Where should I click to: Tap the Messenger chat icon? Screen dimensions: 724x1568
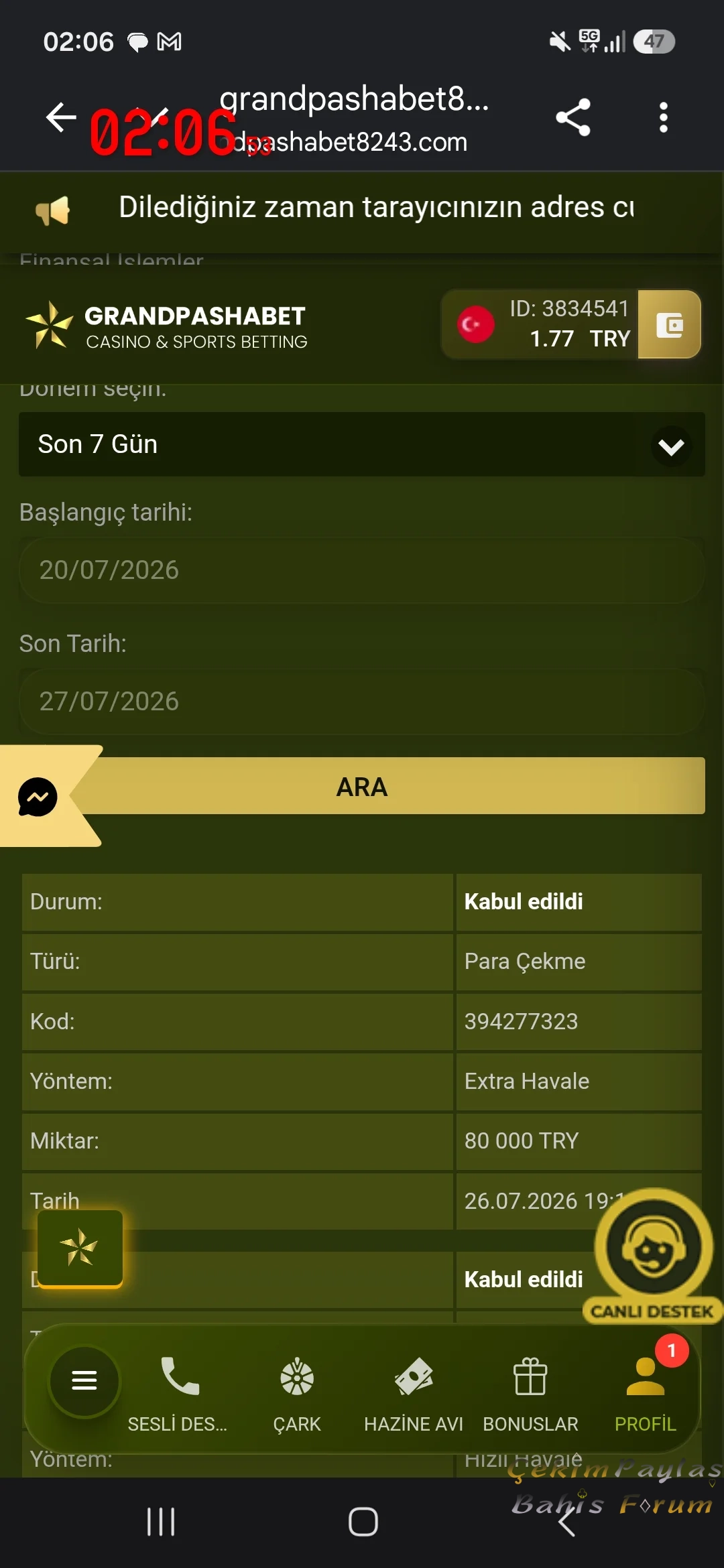[38, 797]
